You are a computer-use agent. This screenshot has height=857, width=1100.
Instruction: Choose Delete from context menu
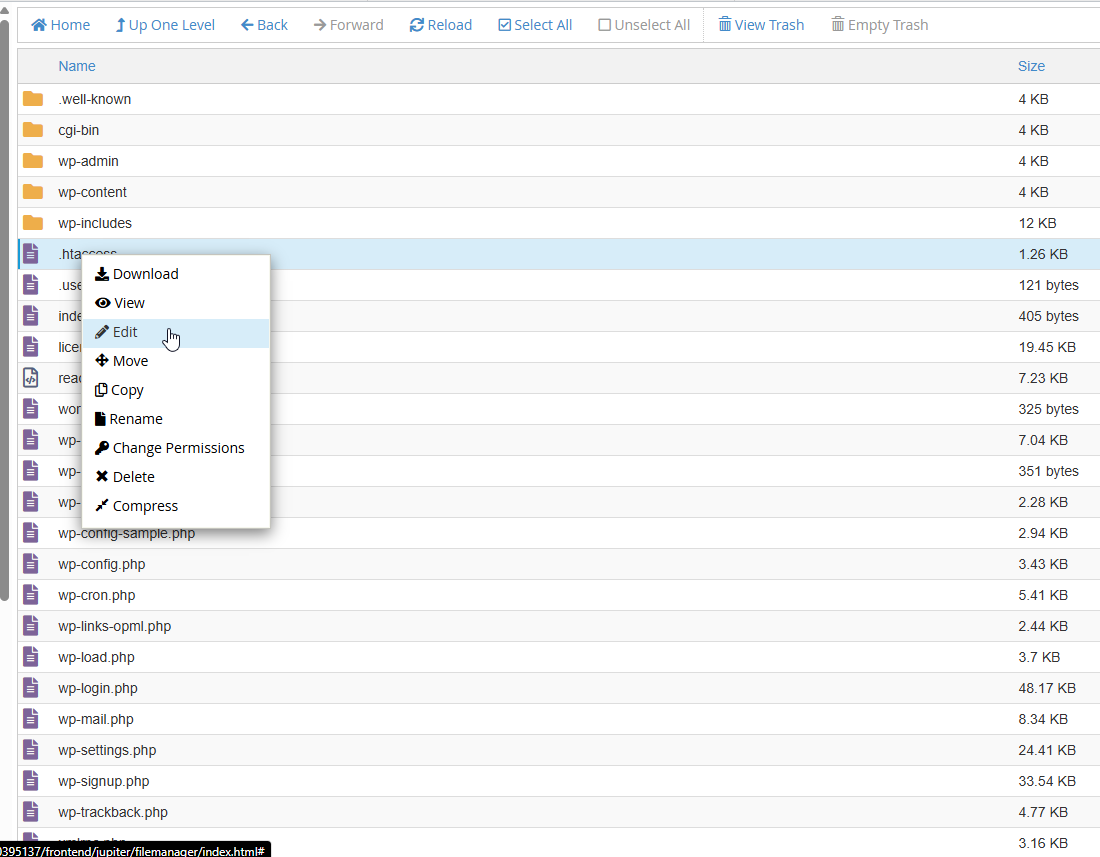[176, 477]
